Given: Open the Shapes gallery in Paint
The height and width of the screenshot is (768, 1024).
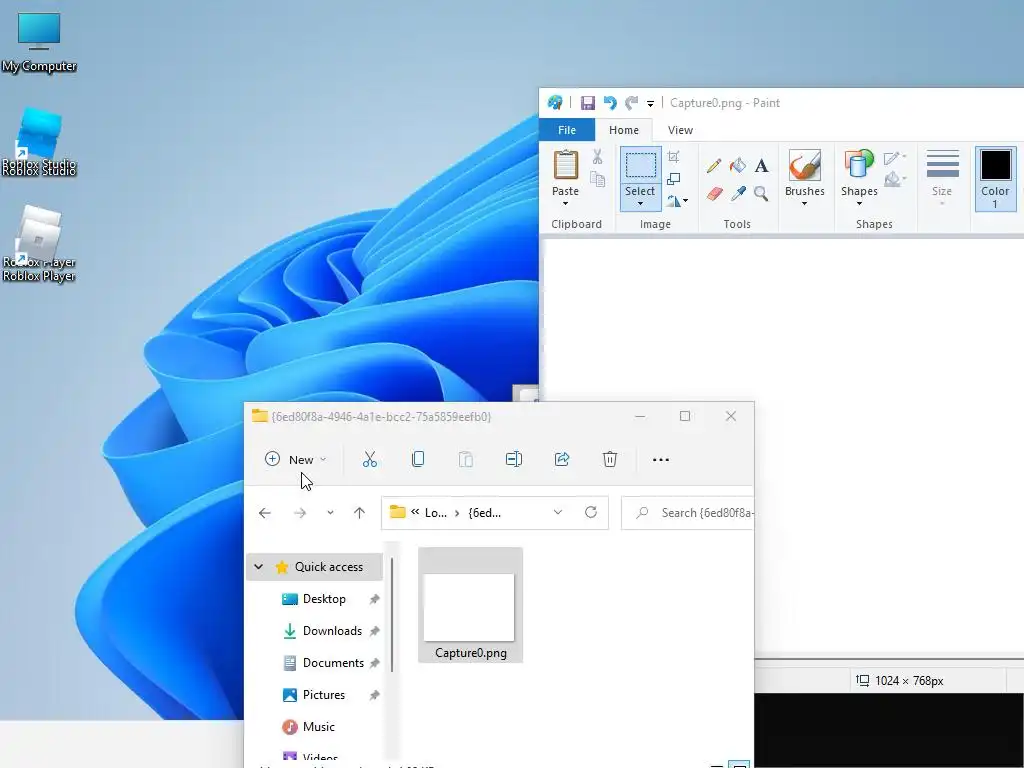Looking at the screenshot, I should click(x=859, y=178).
